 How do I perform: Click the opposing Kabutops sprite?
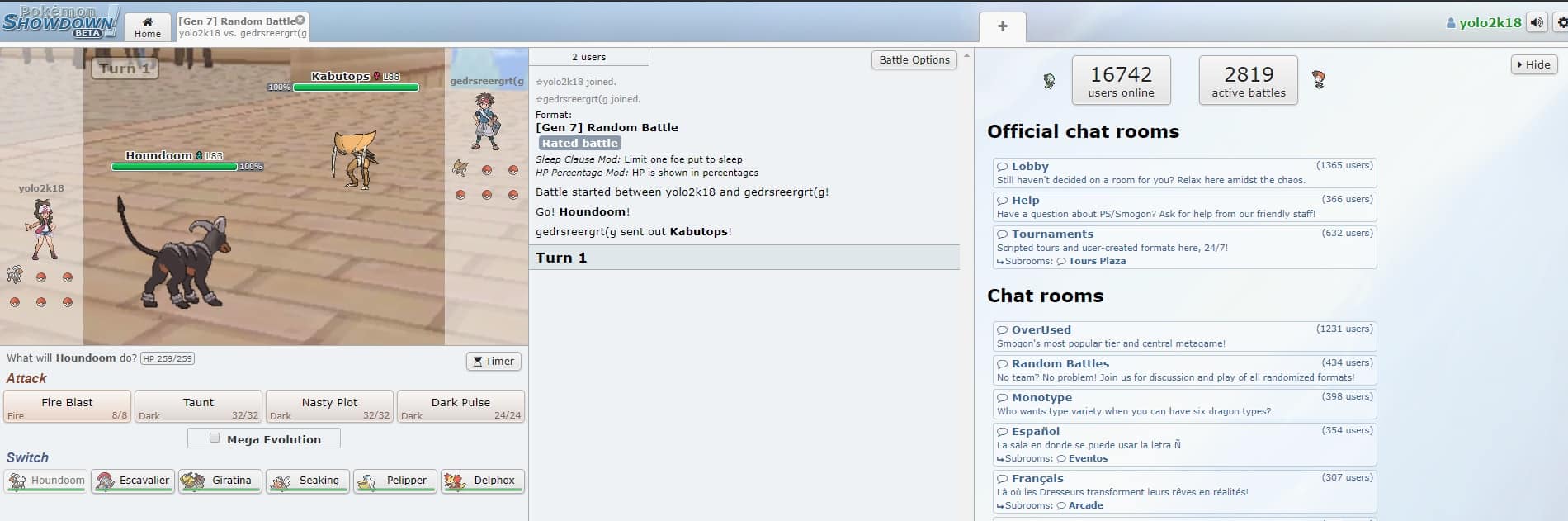click(x=355, y=160)
